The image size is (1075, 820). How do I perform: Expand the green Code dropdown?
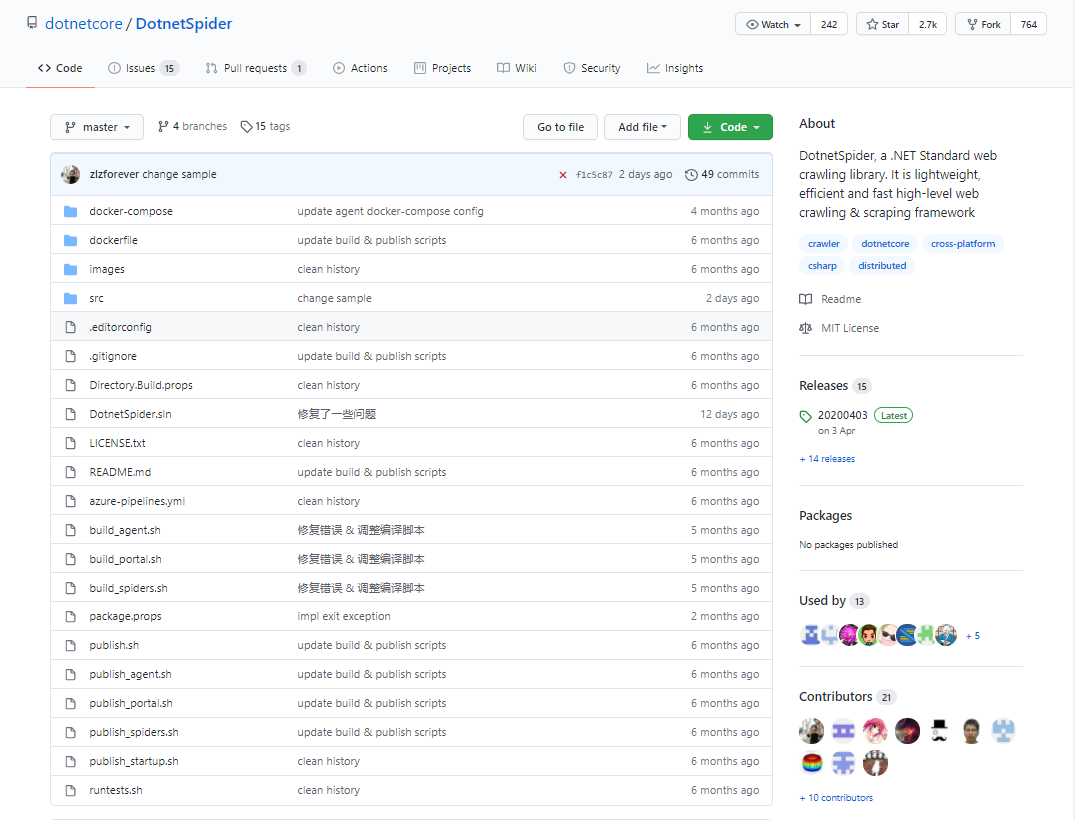pos(730,127)
